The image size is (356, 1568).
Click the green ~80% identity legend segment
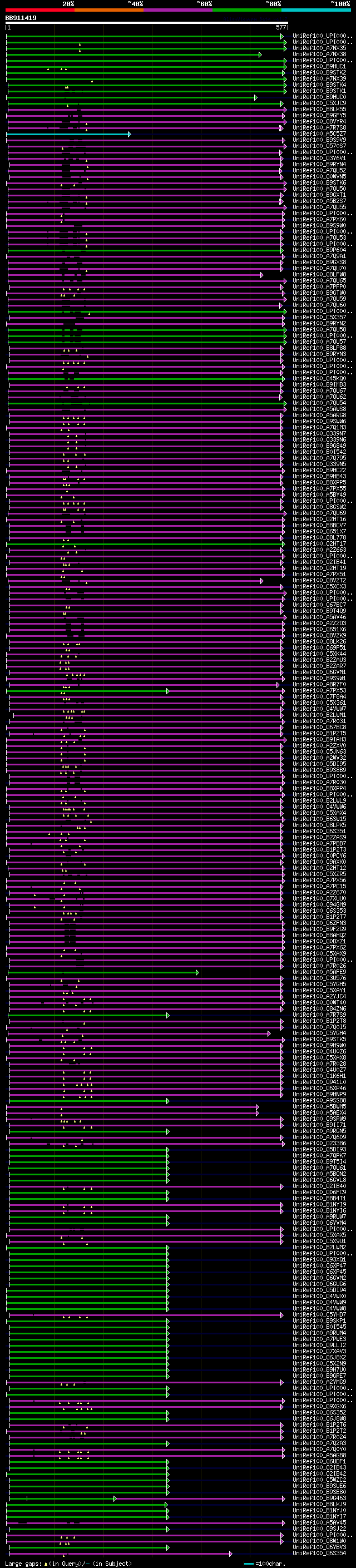coord(247,10)
